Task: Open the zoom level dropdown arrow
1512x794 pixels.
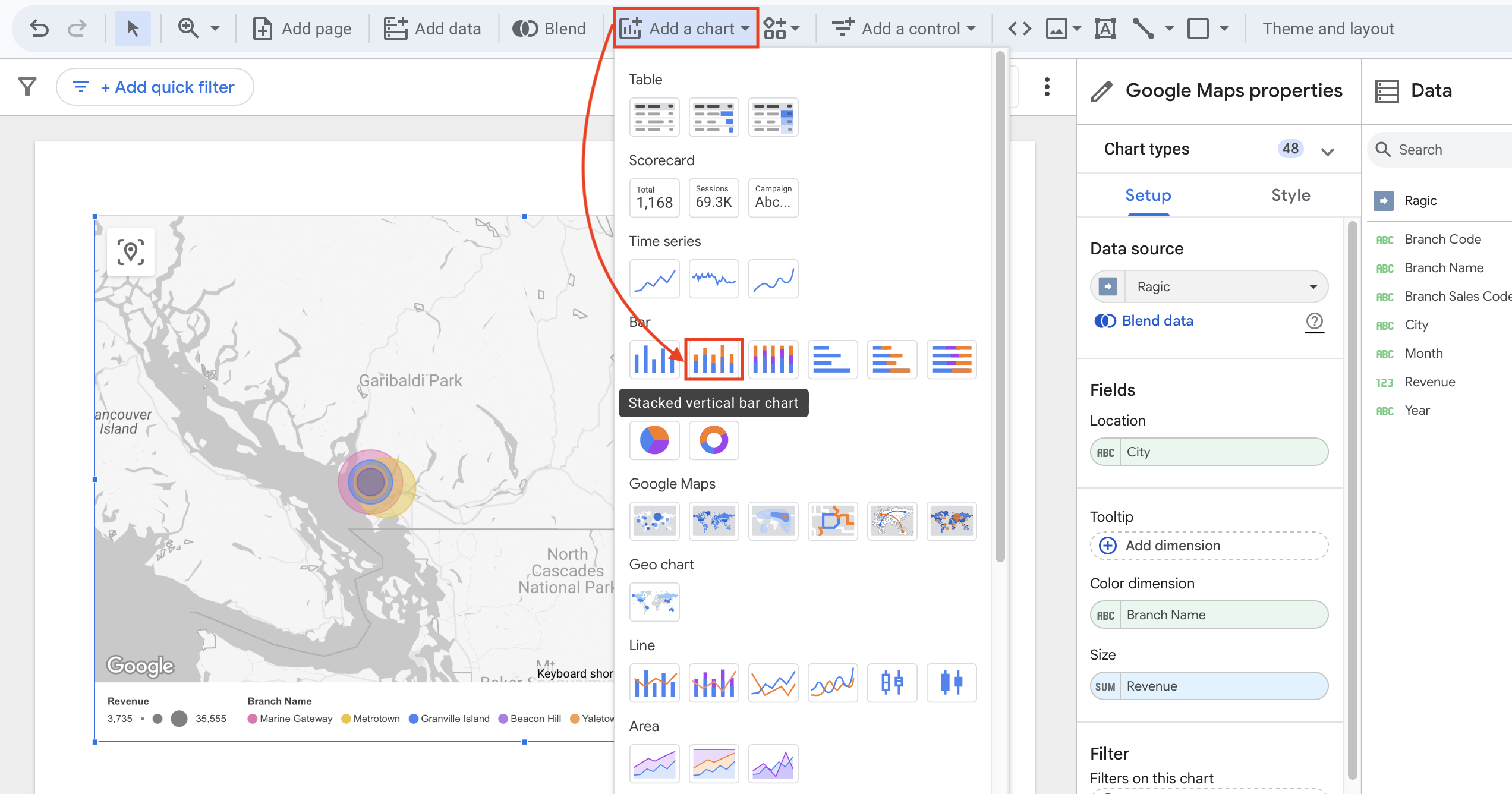Action: pos(215,29)
